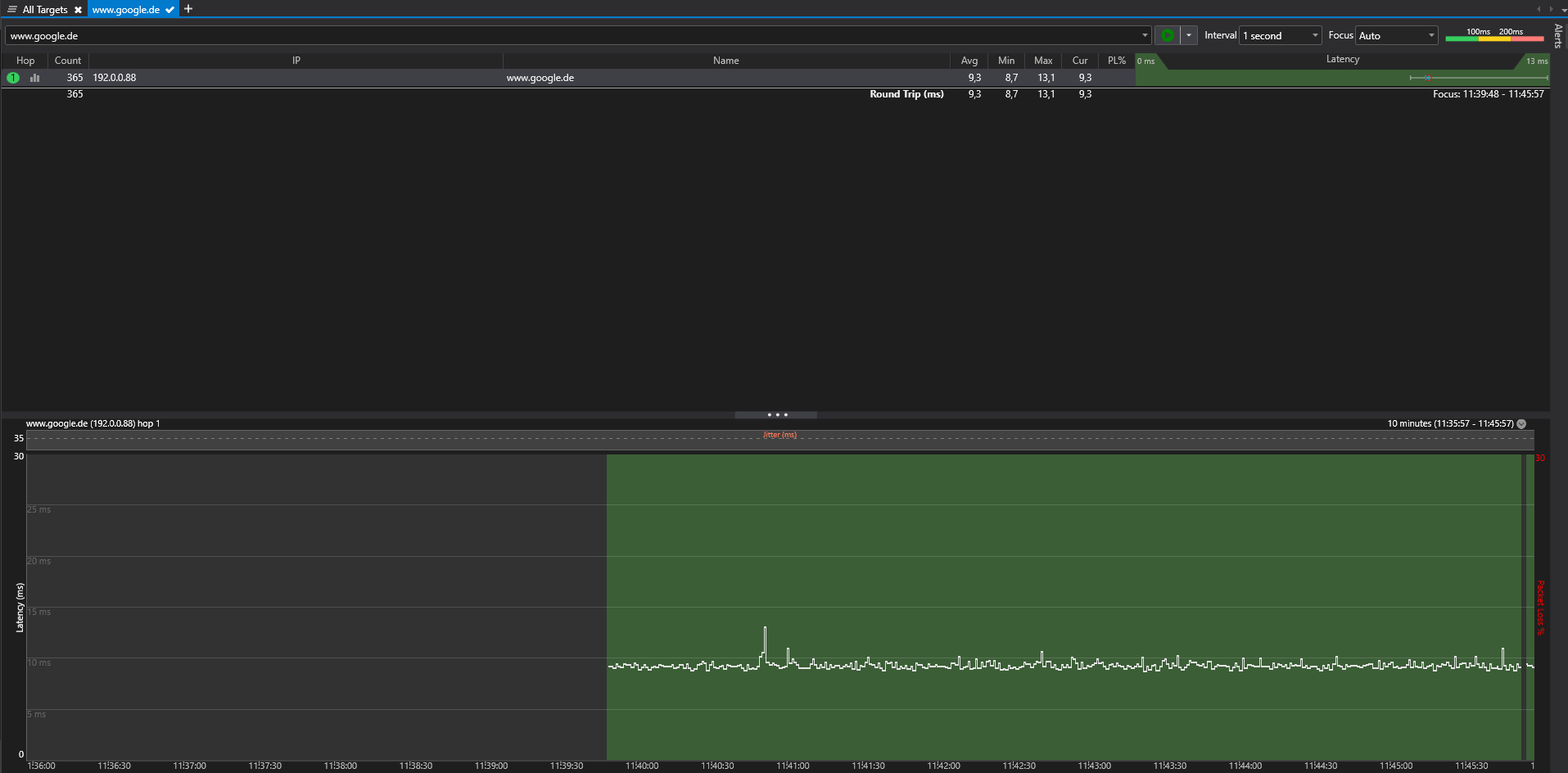Expand the target address history dropdown
The image size is (1568, 773).
tap(1145, 36)
